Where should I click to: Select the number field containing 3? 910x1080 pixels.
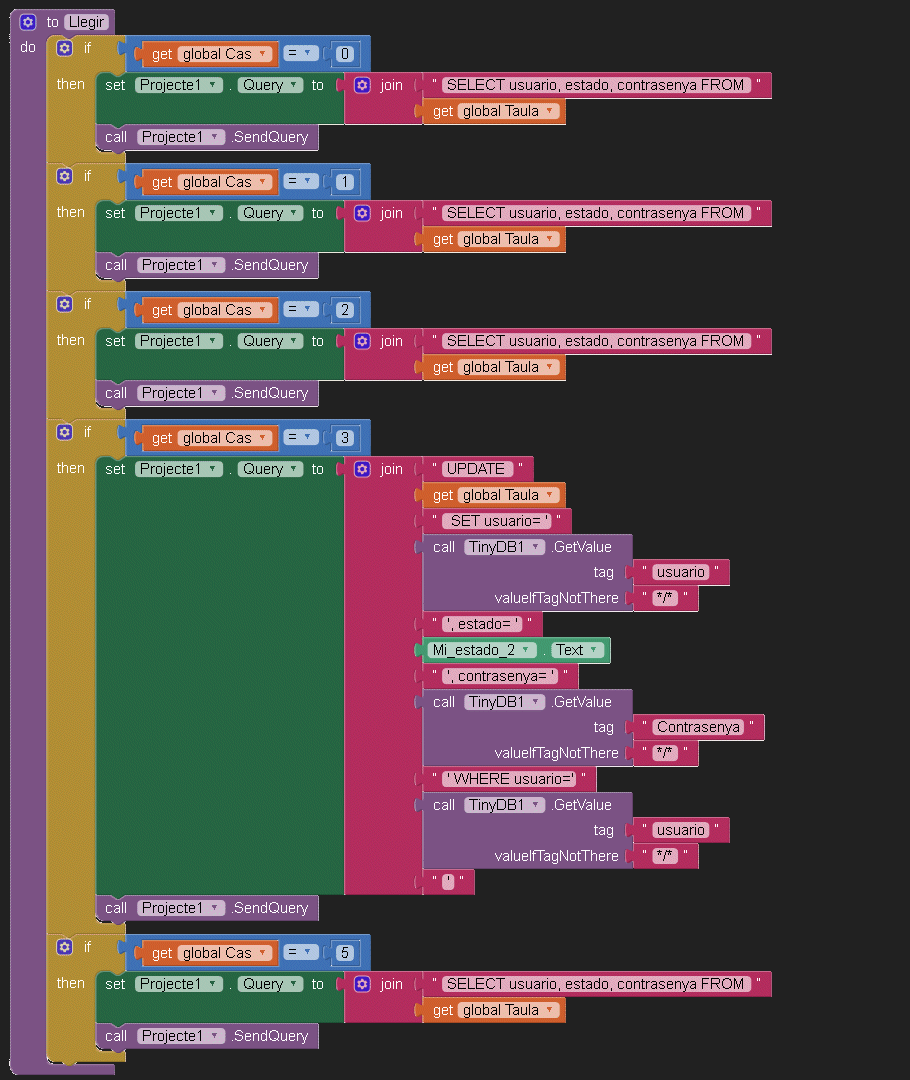pyautogui.click(x=345, y=438)
